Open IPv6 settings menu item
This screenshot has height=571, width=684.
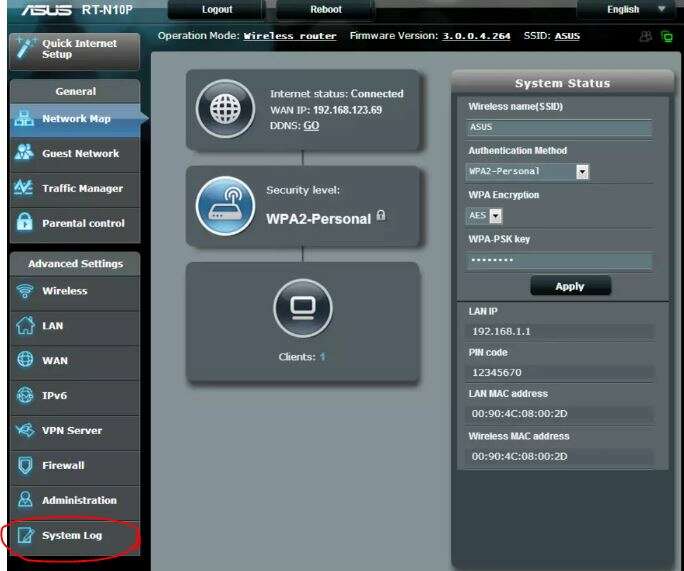75,396
